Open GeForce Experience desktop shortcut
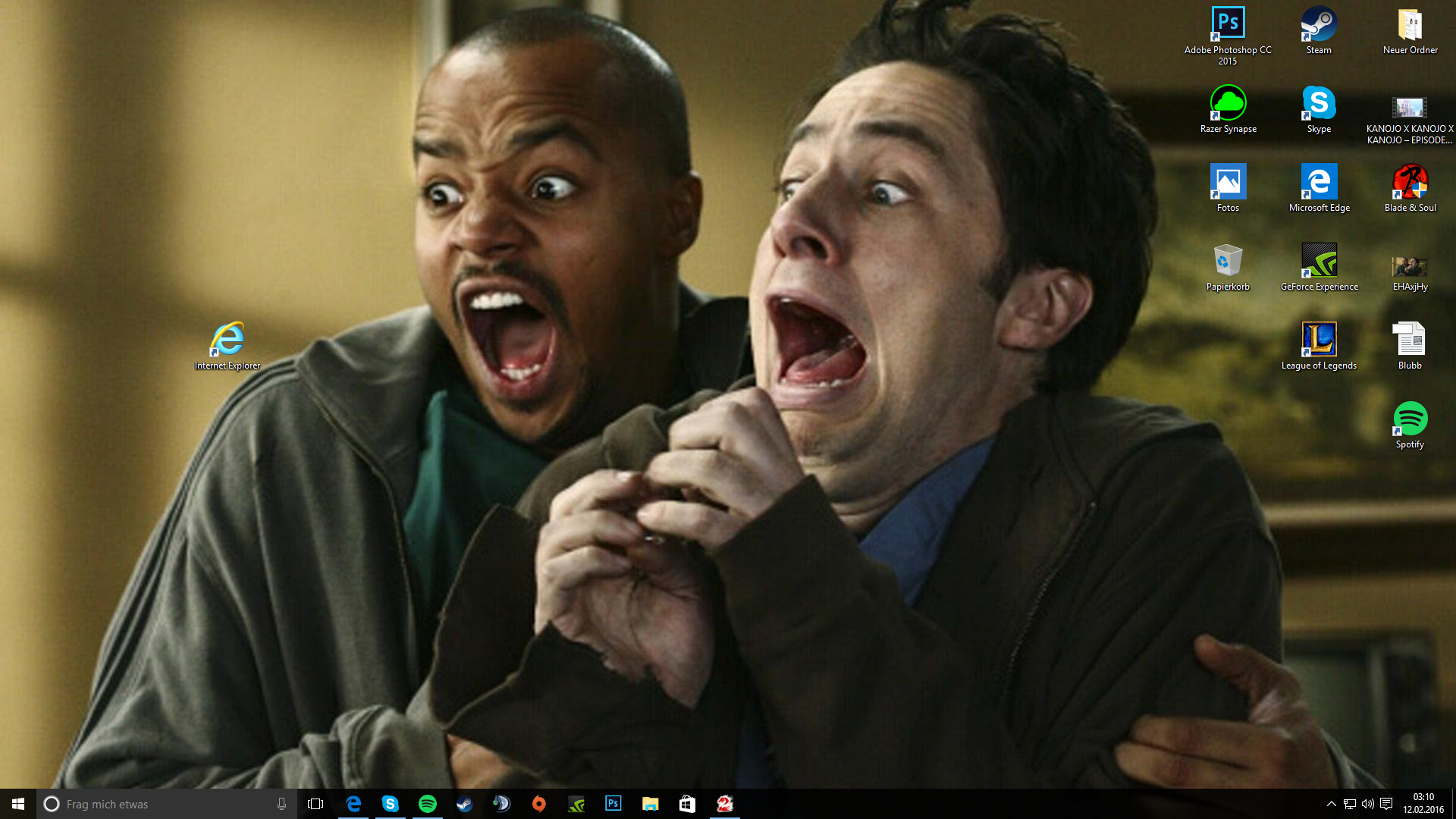Screen dimensions: 1456x819 coord(1319,262)
